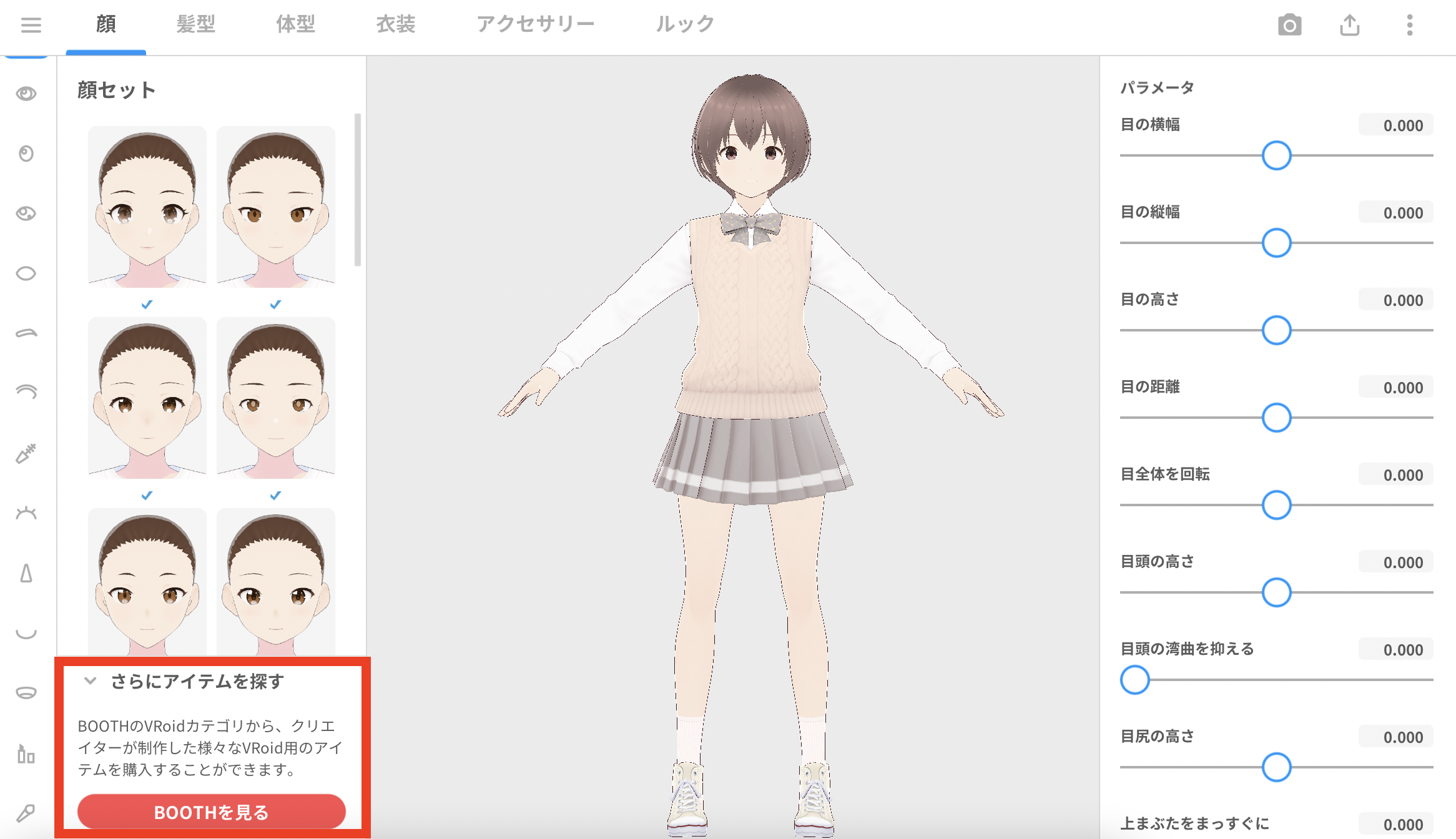Select the eye editing icon in the sidebar
1456x839 pixels.
26,94
